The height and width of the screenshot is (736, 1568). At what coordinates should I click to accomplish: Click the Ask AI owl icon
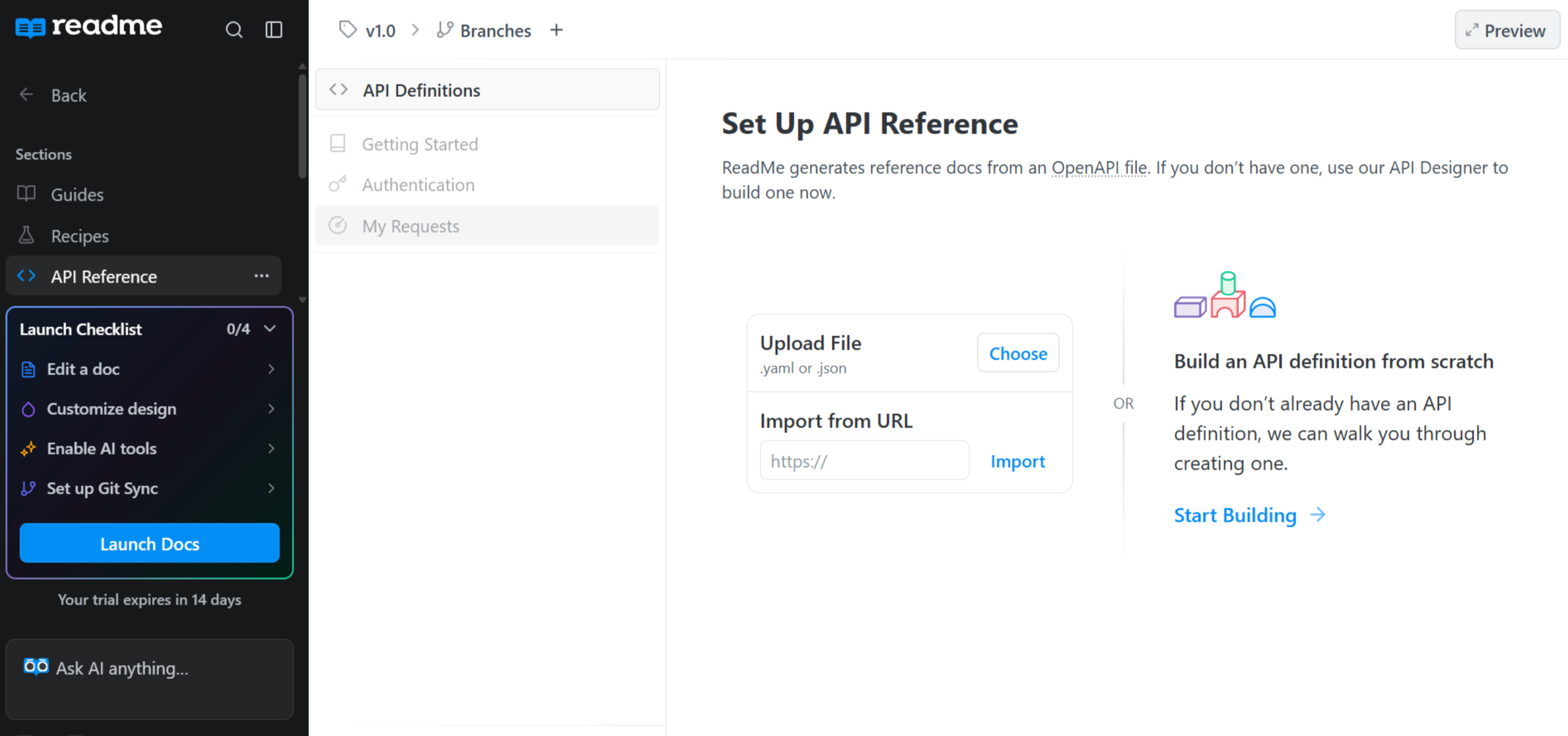pyautogui.click(x=36, y=667)
